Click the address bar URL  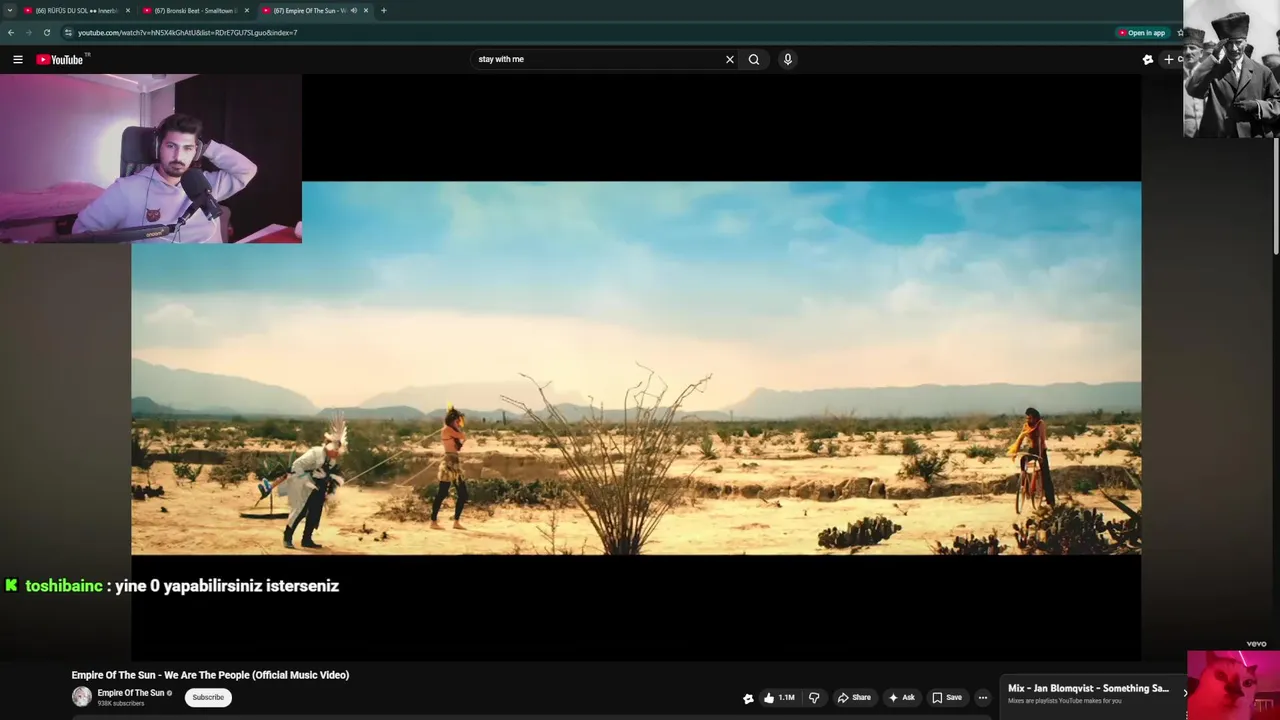[x=188, y=32]
